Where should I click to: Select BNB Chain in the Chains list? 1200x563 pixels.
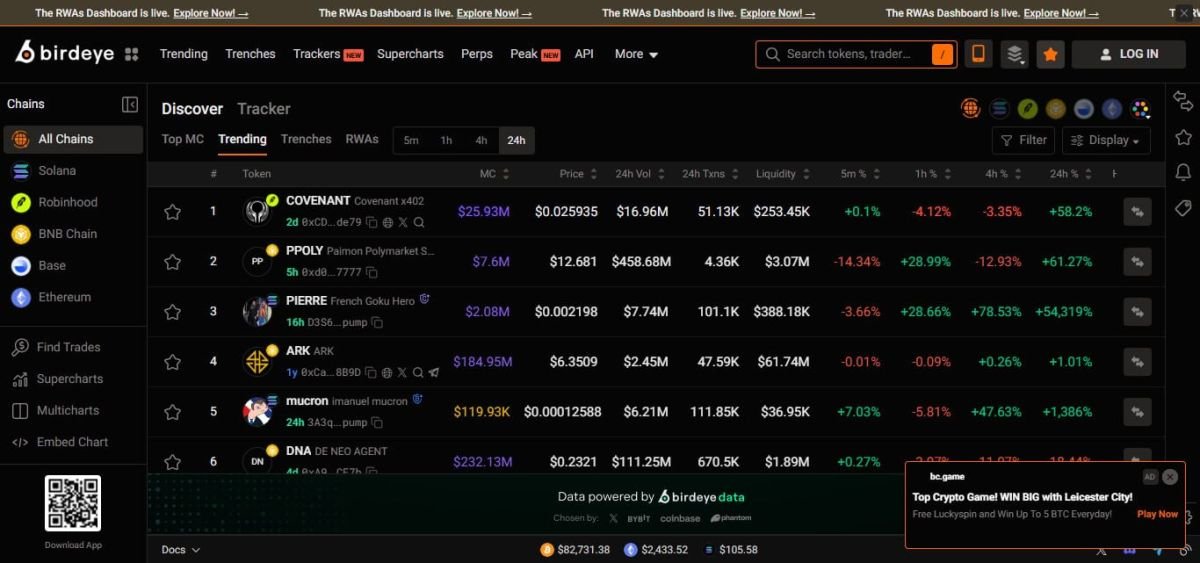[x=72, y=234]
